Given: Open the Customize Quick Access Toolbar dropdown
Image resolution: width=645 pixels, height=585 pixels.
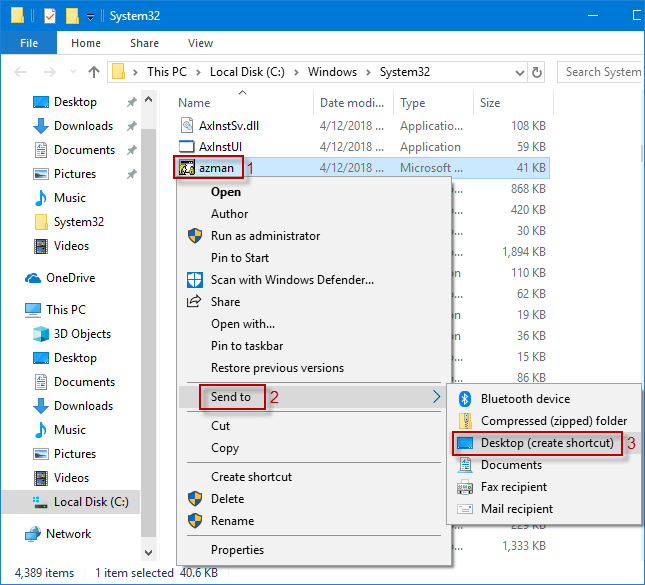Looking at the screenshot, I should (x=90, y=17).
